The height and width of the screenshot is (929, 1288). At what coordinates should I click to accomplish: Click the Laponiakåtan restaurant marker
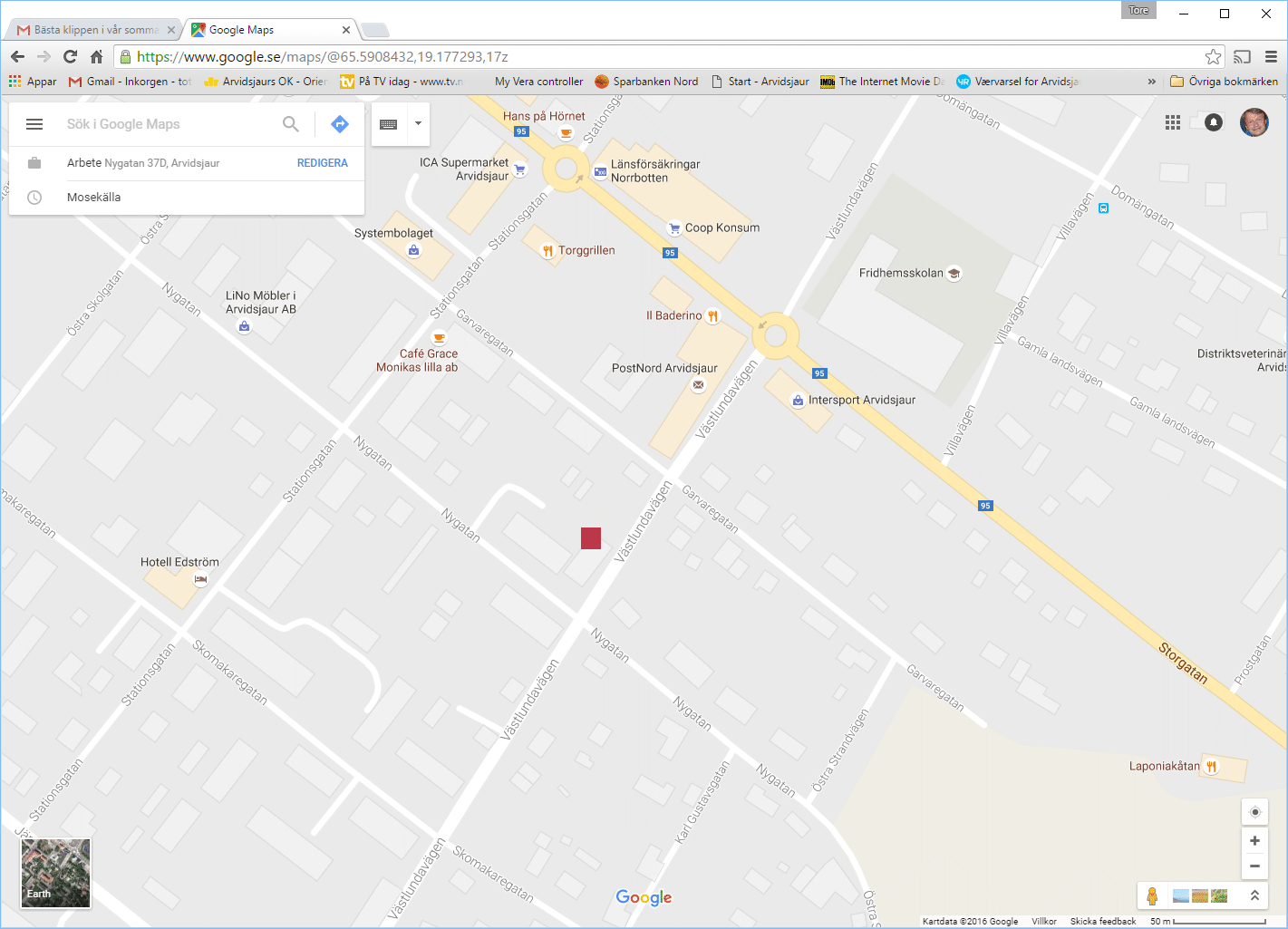point(1212,767)
